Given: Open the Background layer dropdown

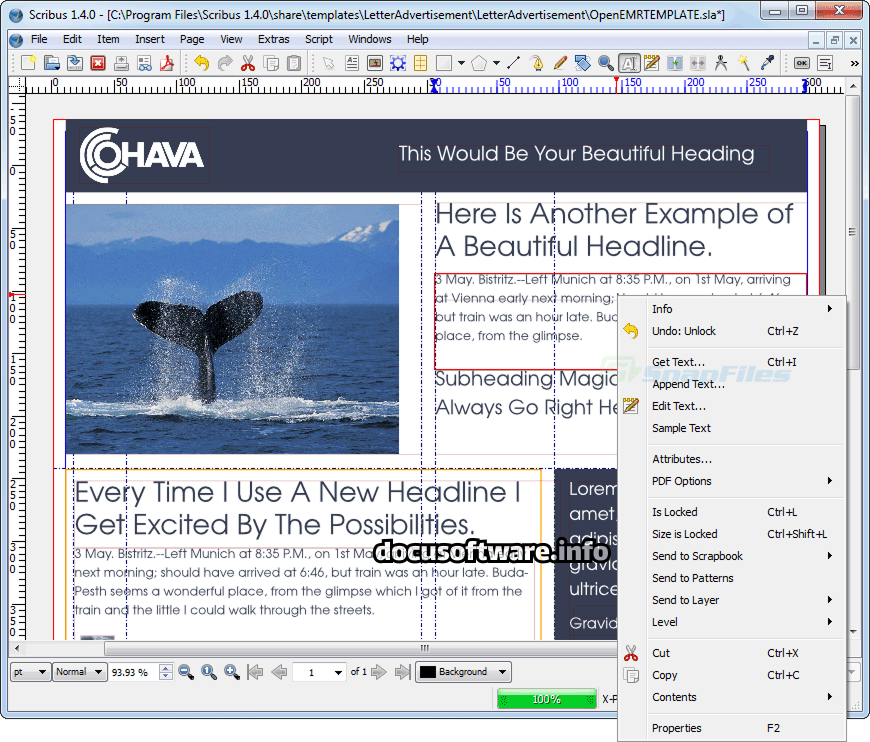Looking at the screenshot, I should pyautogui.click(x=463, y=672).
